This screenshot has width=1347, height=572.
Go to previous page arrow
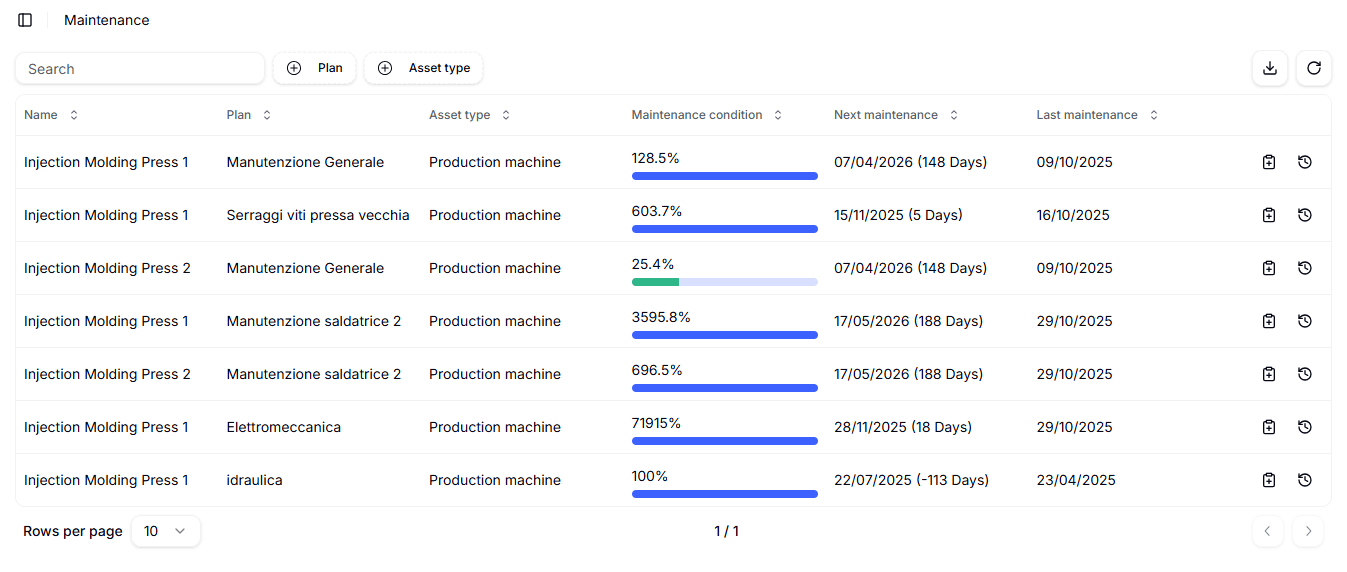[x=1267, y=531]
